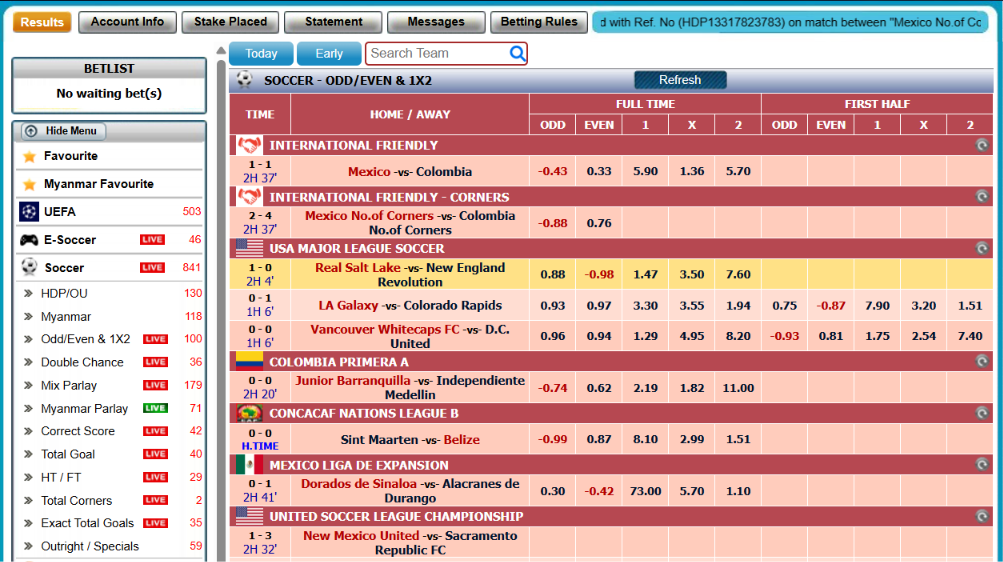Click the scrolling notification ticker message

[791, 22]
